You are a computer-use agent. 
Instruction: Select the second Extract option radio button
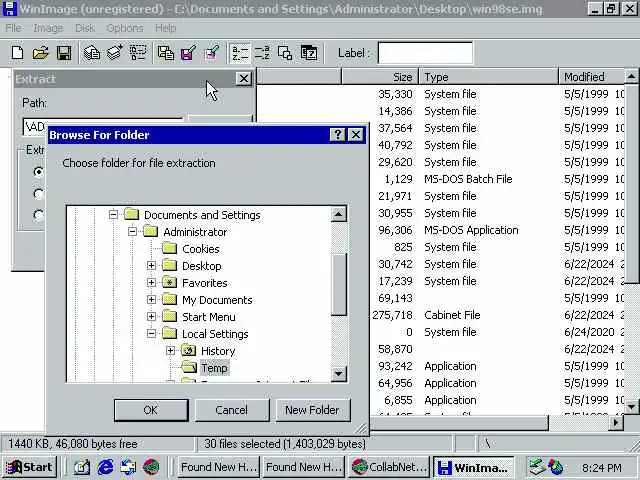[38, 193]
